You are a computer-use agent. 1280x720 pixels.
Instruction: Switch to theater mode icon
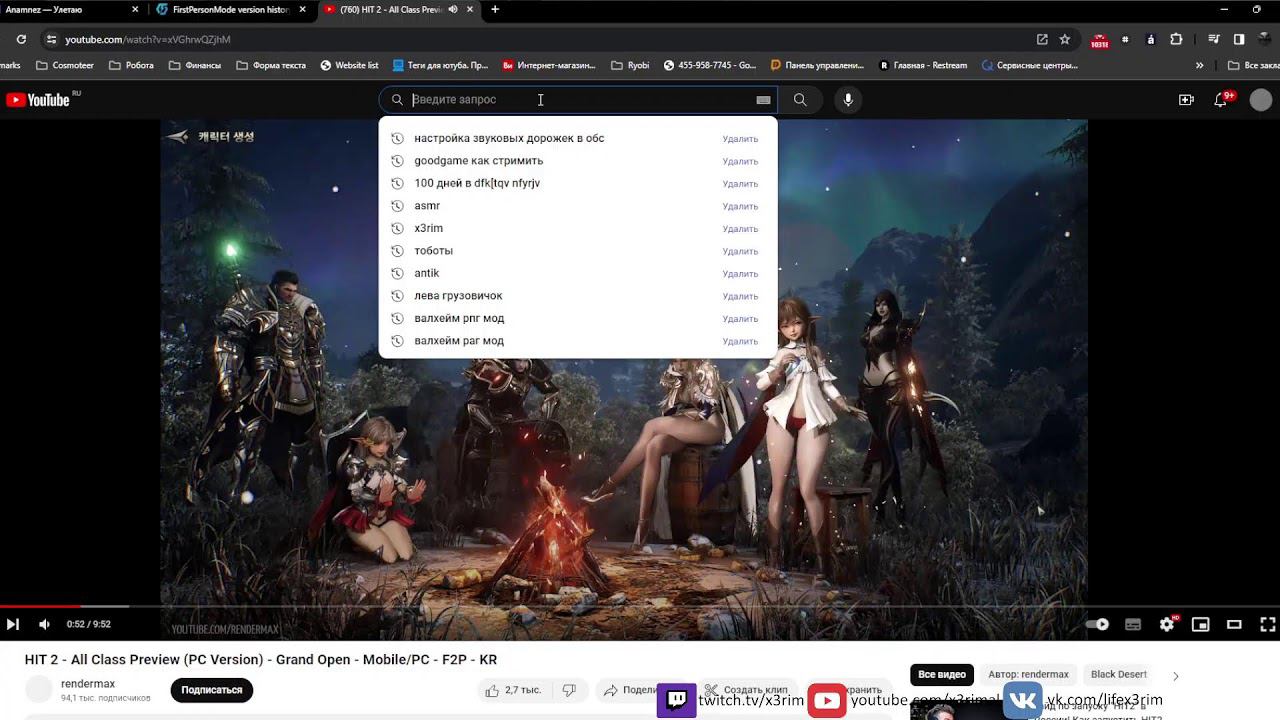click(x=1234, y=624)
